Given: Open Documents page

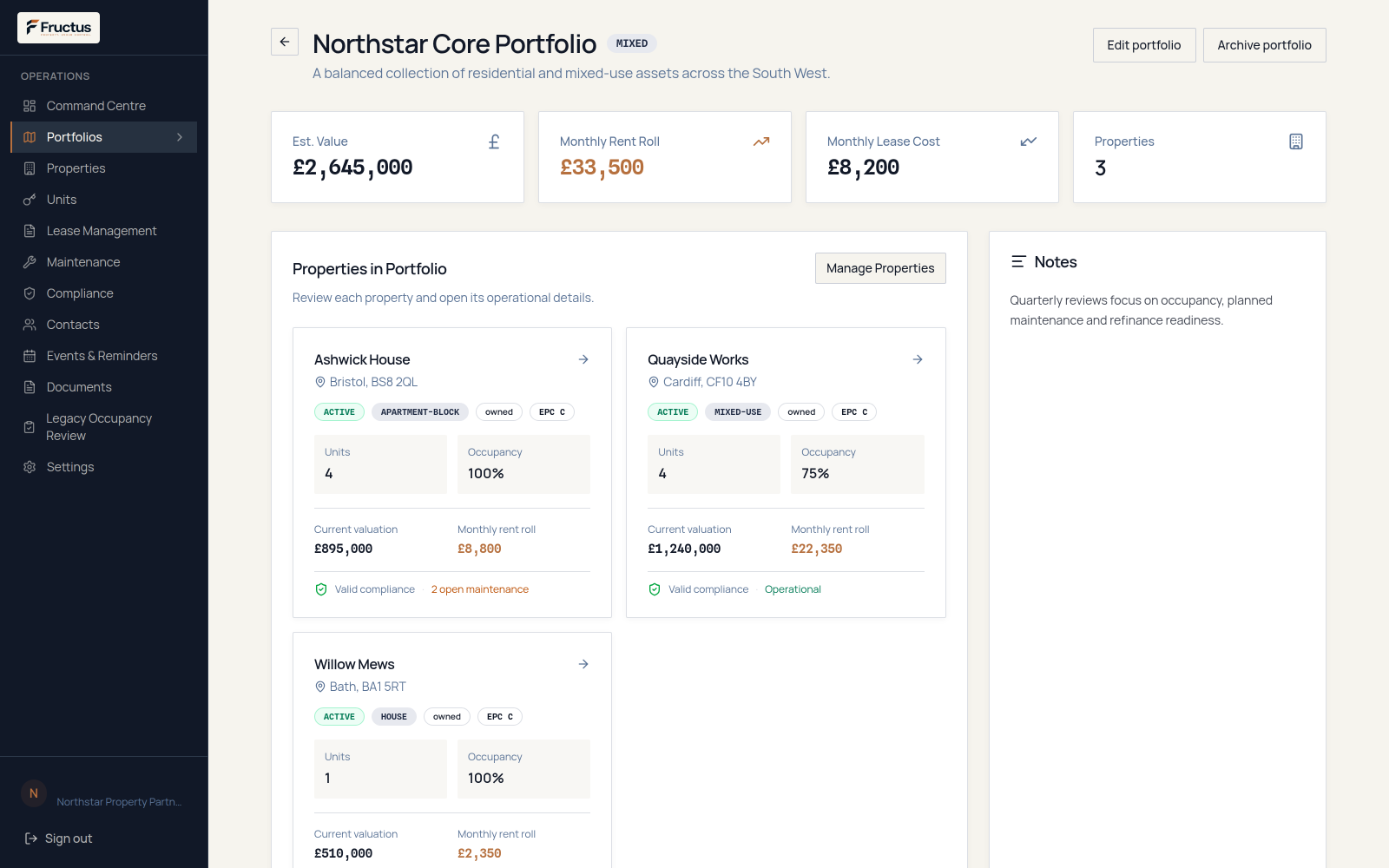Looking at the screenshot, I should (104, 387).
